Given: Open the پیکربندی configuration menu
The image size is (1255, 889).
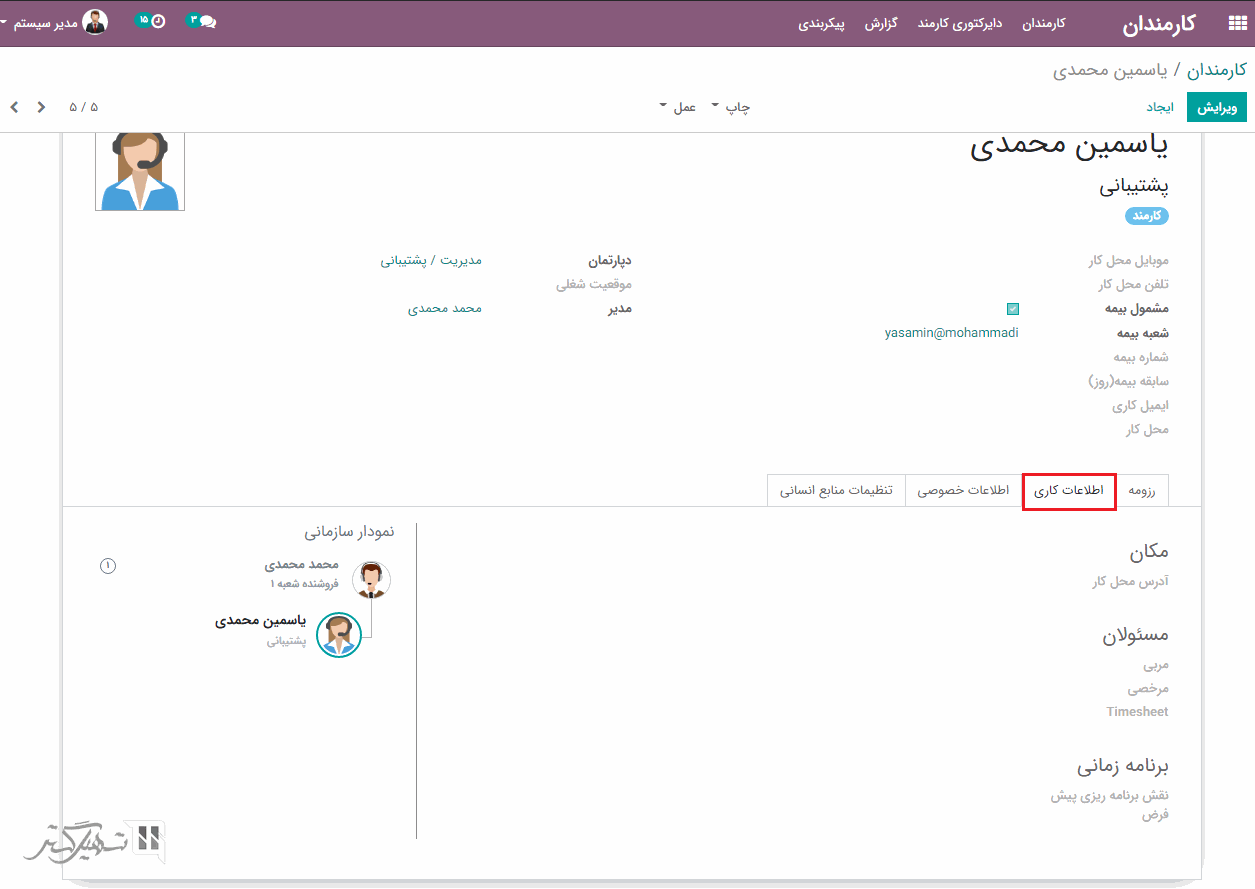Looking at the screenshot, I should tap(821, 24).
